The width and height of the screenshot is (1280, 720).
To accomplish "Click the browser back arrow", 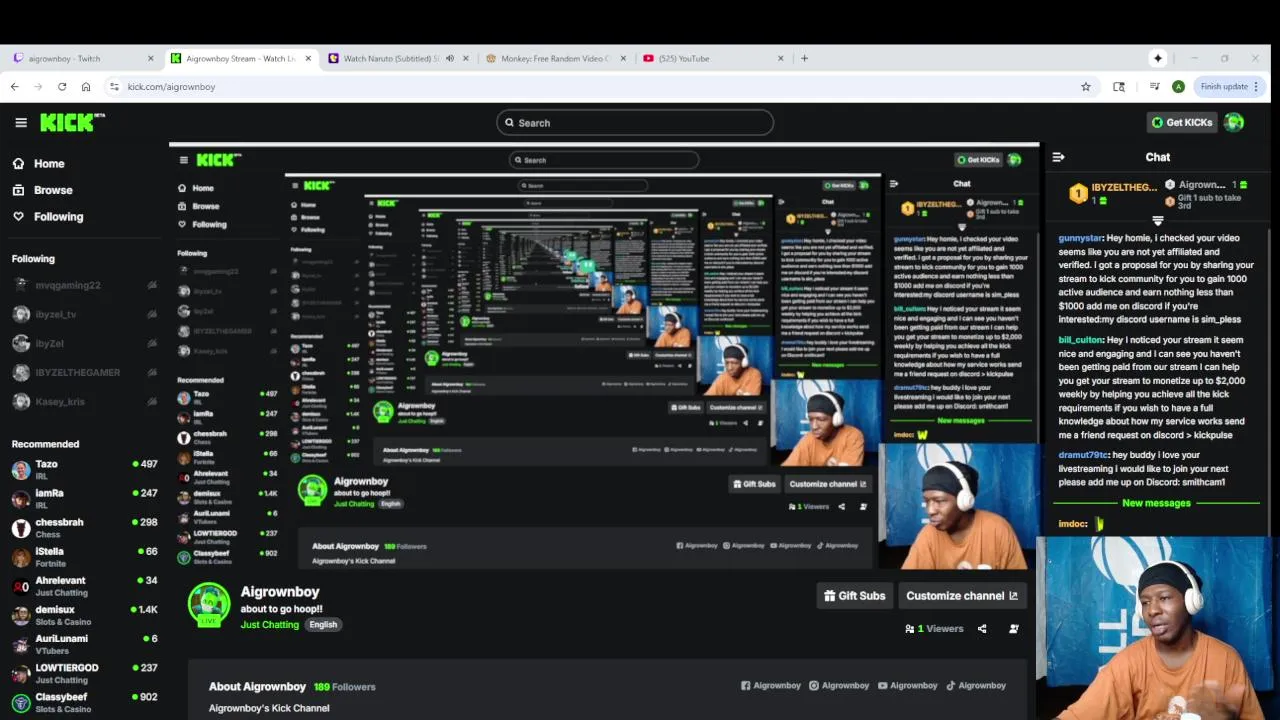I will (15, 87).
